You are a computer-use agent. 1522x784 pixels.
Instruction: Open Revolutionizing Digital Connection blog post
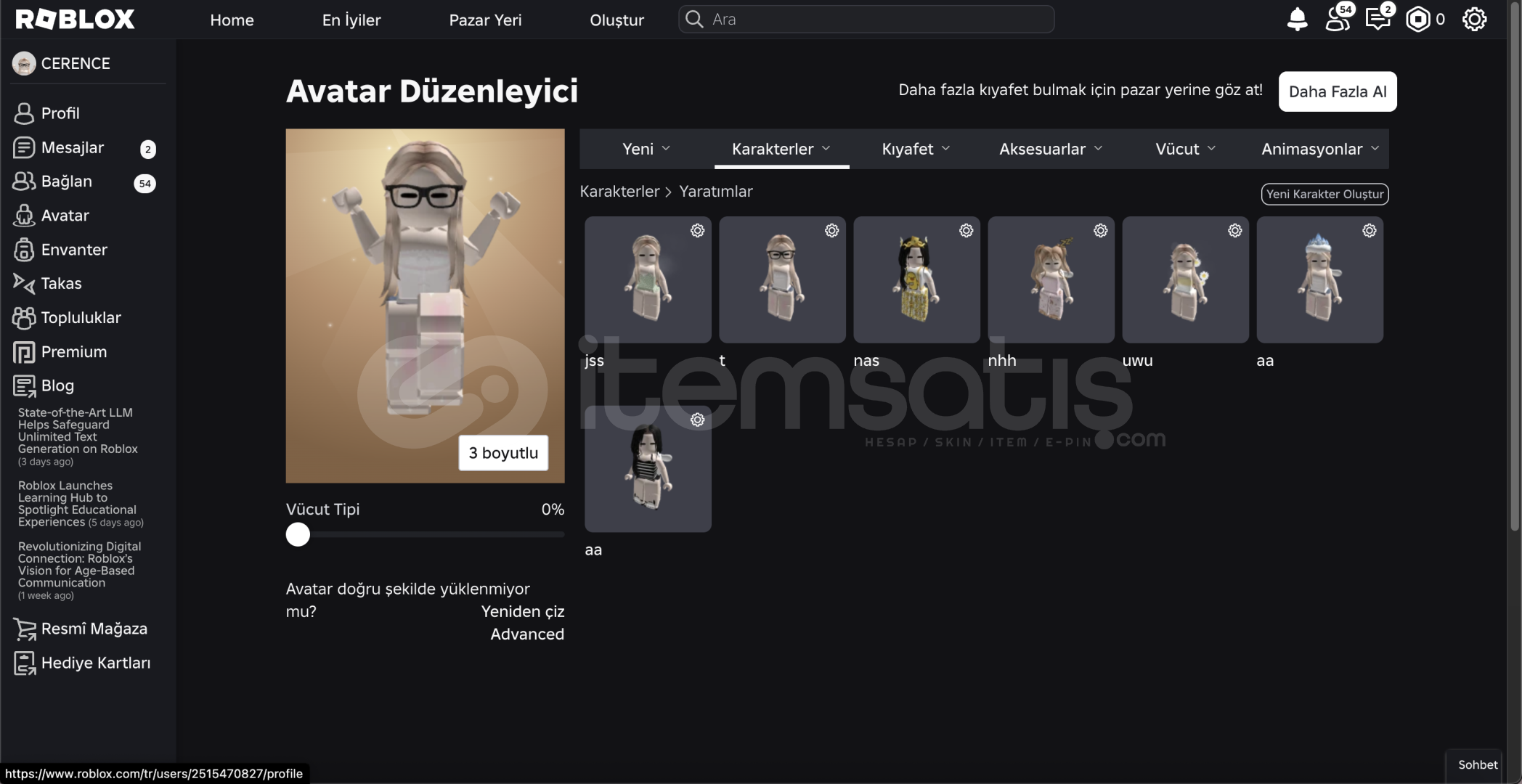(x=79, y=571)
